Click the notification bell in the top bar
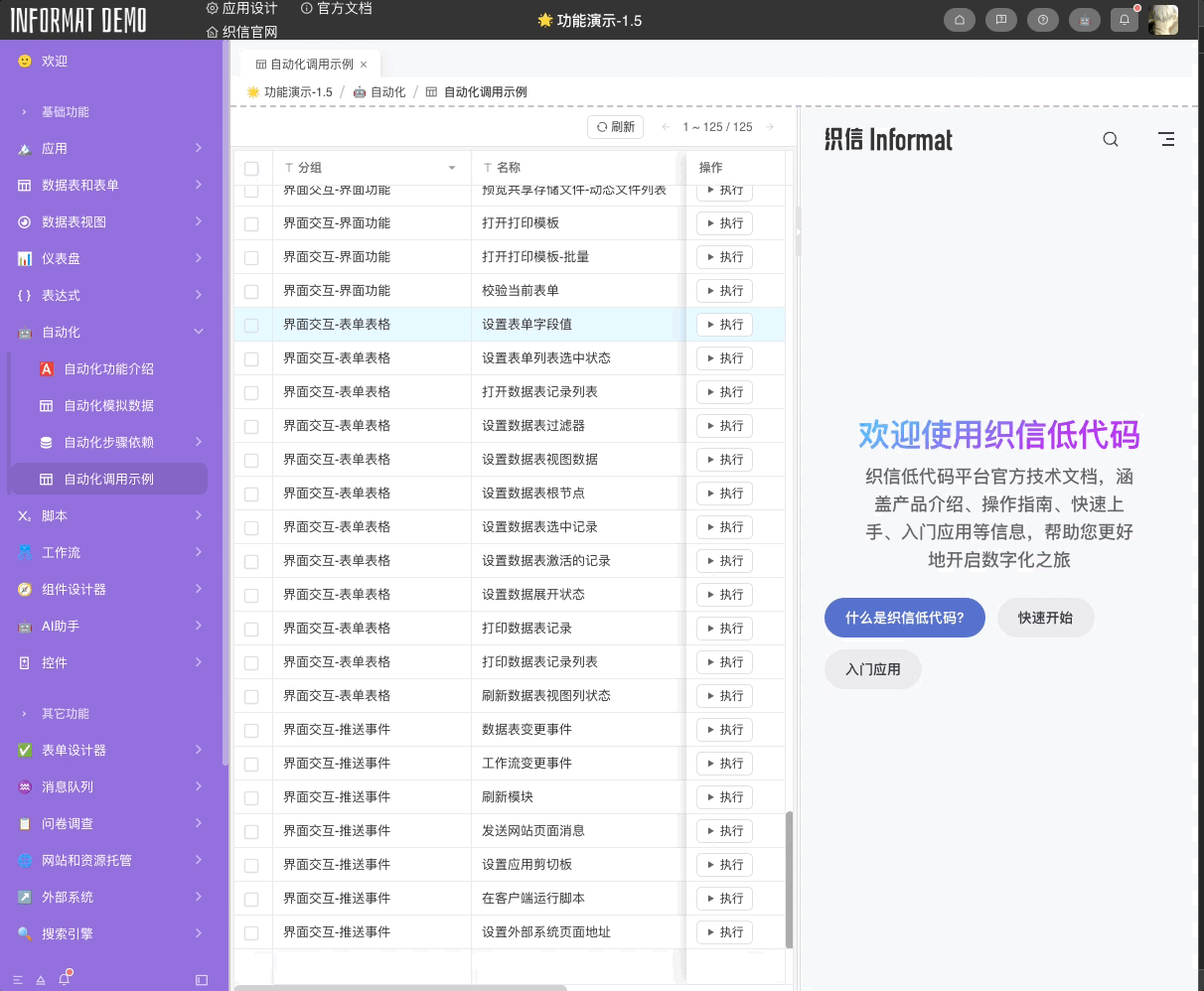Screen dimensions: 1204x991 point(1125,19)
